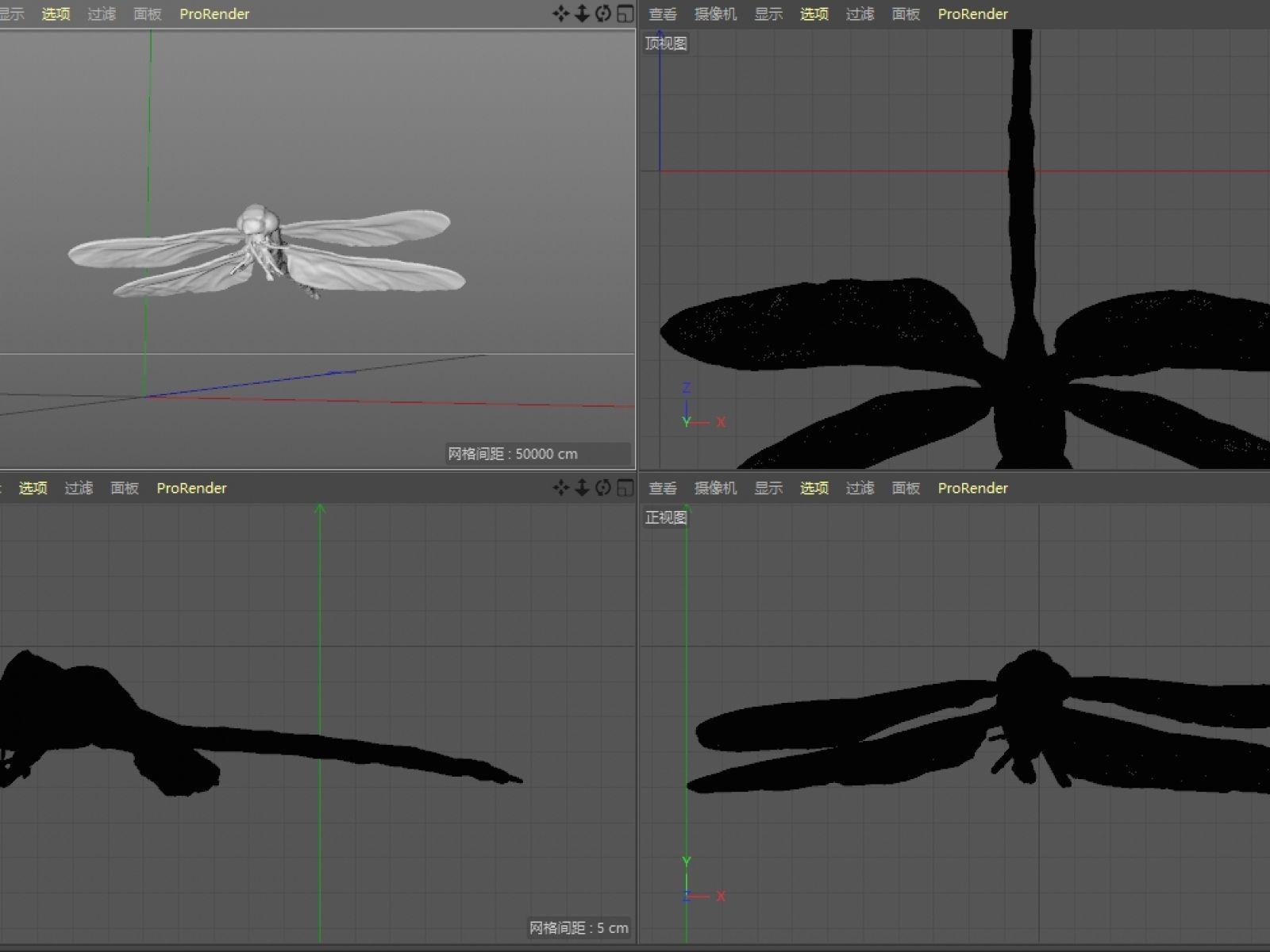
Task: Open 摄像机 menu in front view viewport
Action: pyautogui.click(x=715, y=488)
